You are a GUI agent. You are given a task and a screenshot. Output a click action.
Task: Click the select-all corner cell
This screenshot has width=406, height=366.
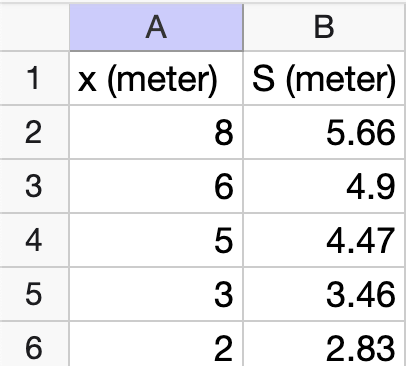[34, 27]
